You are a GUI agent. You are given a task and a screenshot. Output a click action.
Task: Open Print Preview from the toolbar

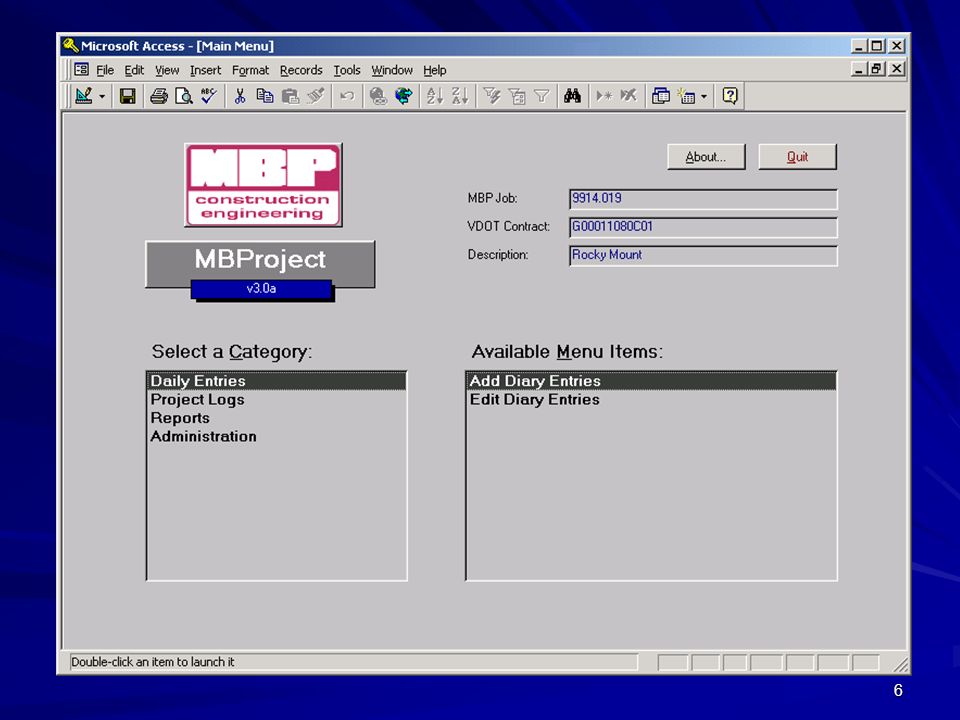pyautogui.click(x=183, y=96)
